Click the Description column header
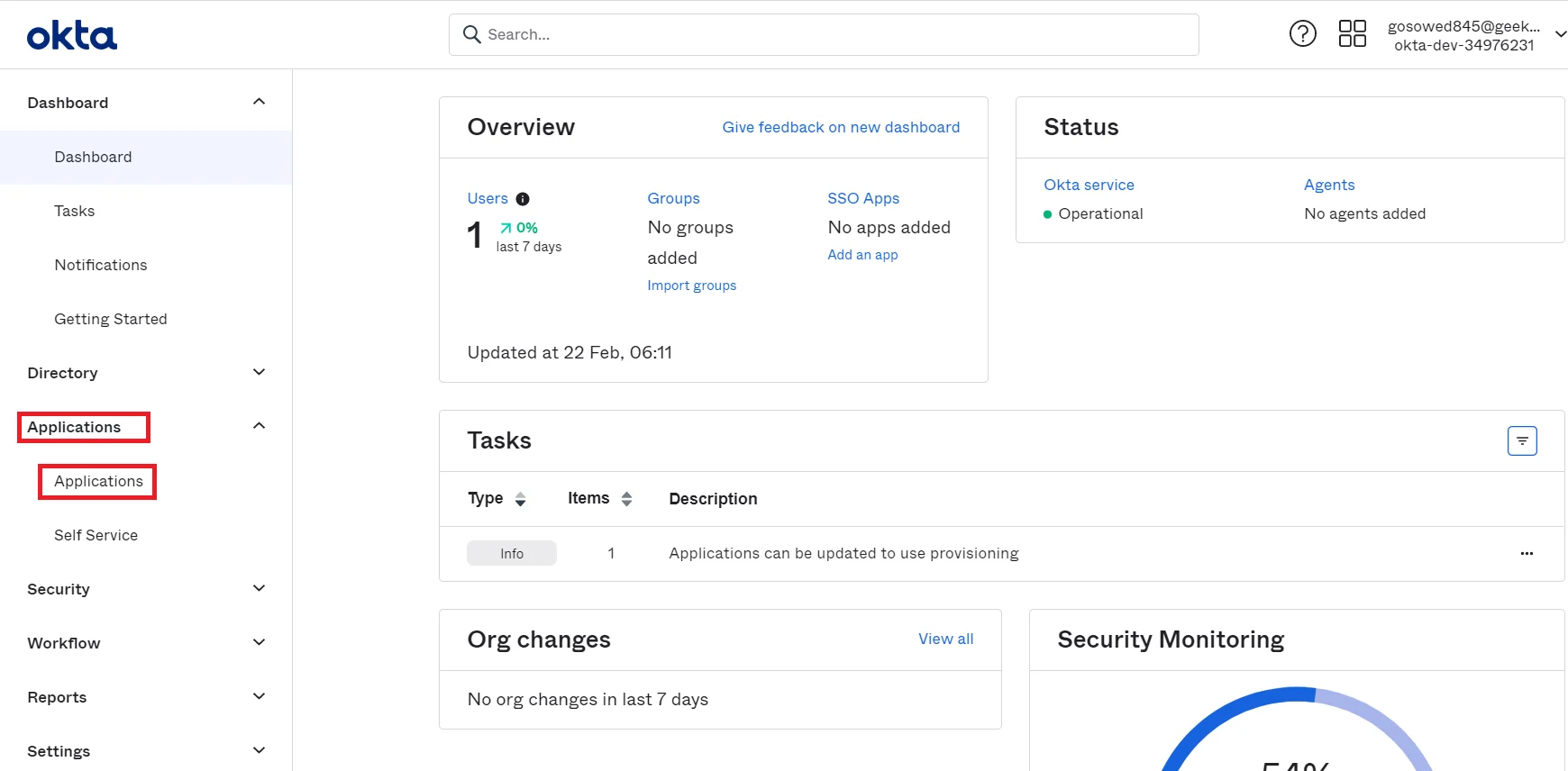 [713, 499]
